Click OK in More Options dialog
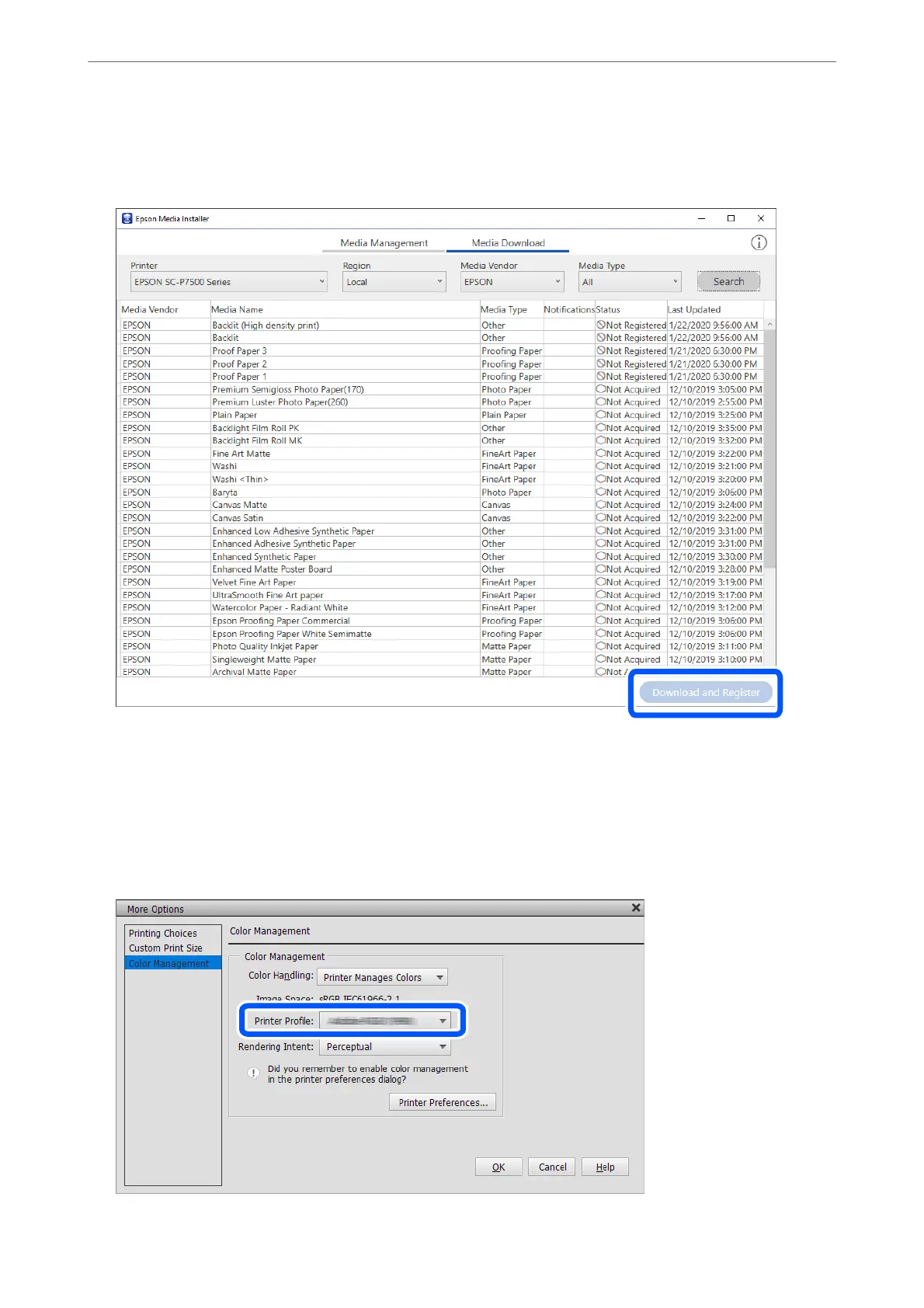 pos(498,1167)
